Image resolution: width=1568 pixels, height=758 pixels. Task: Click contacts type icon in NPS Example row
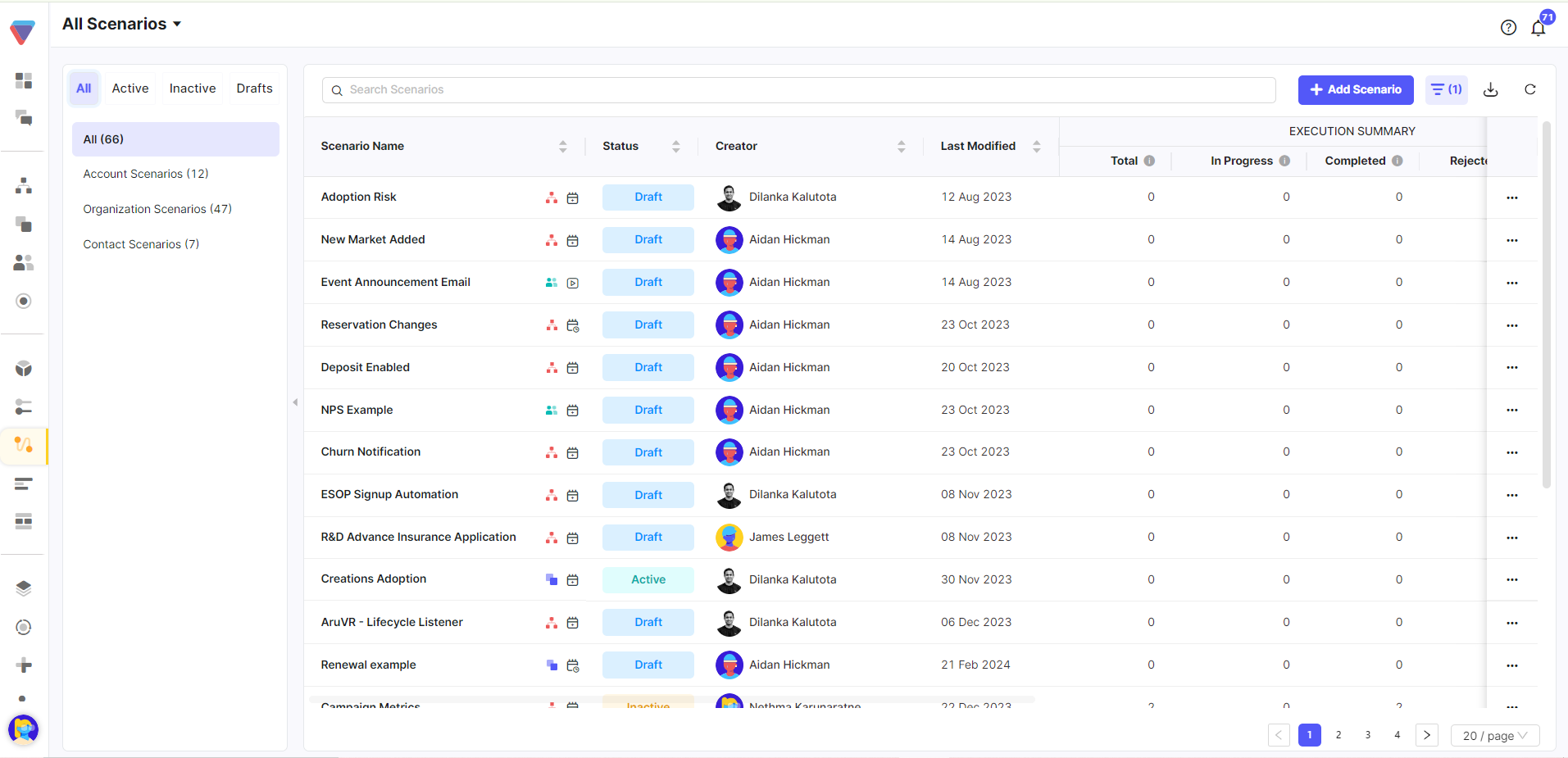(x=552, y=411)
